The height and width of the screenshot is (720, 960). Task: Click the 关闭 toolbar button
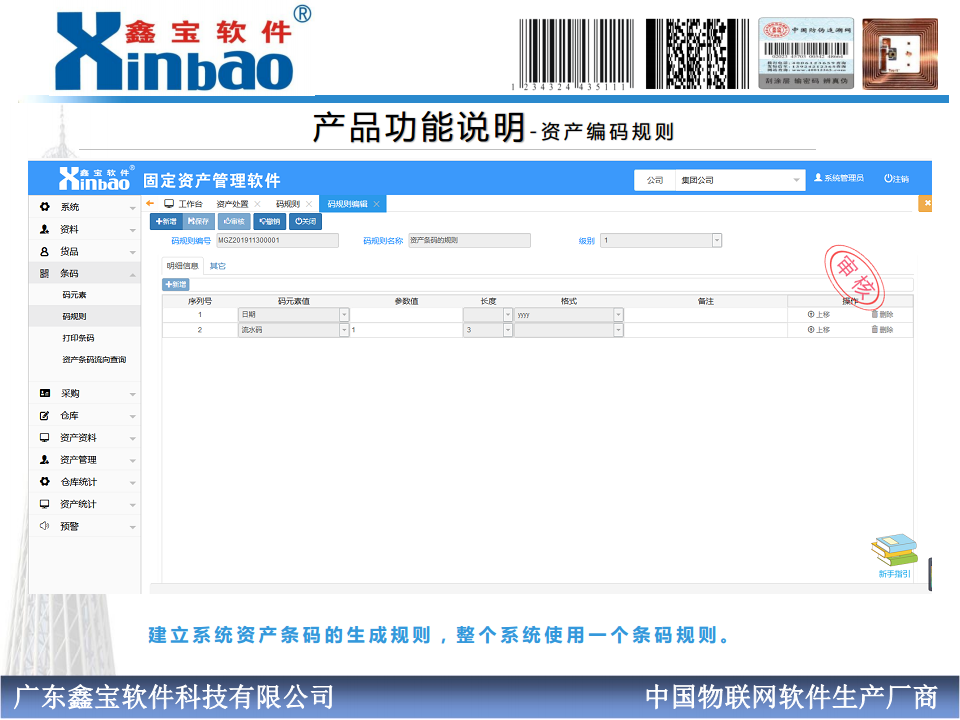pyautogui.click(x=305, y=221)
